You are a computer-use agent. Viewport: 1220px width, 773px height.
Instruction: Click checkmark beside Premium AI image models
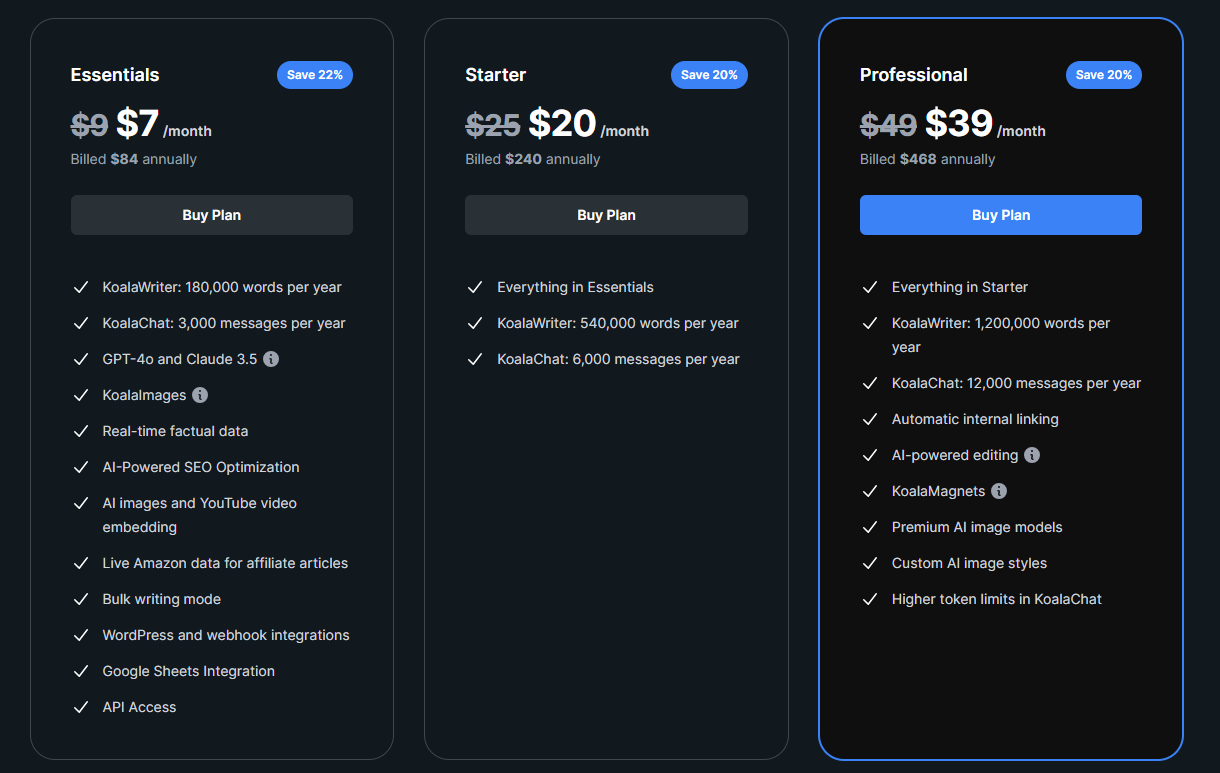tap(870, 527)
